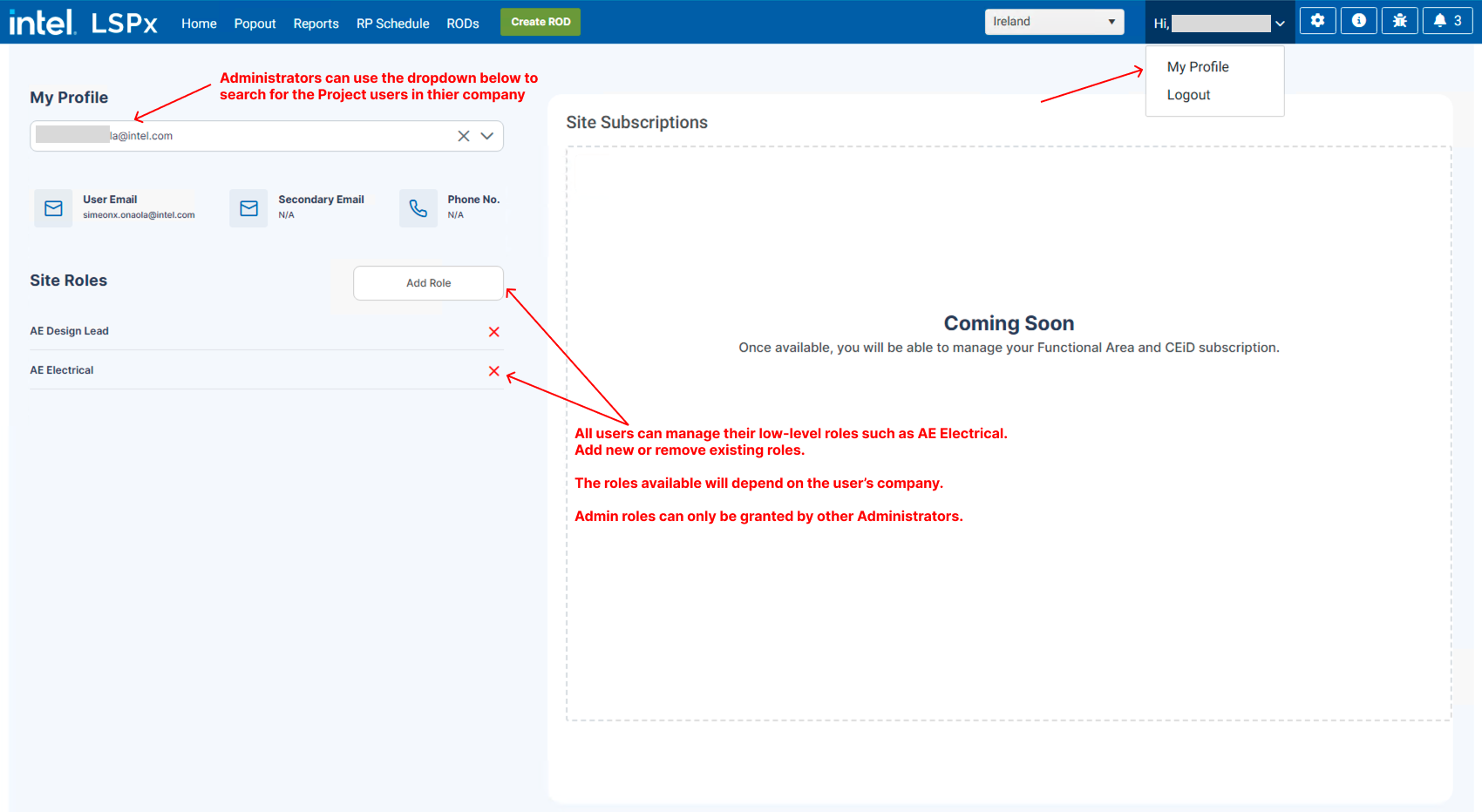Go to the RP Schedule page
Screen dimensions: 1482x812
[392, 24]
